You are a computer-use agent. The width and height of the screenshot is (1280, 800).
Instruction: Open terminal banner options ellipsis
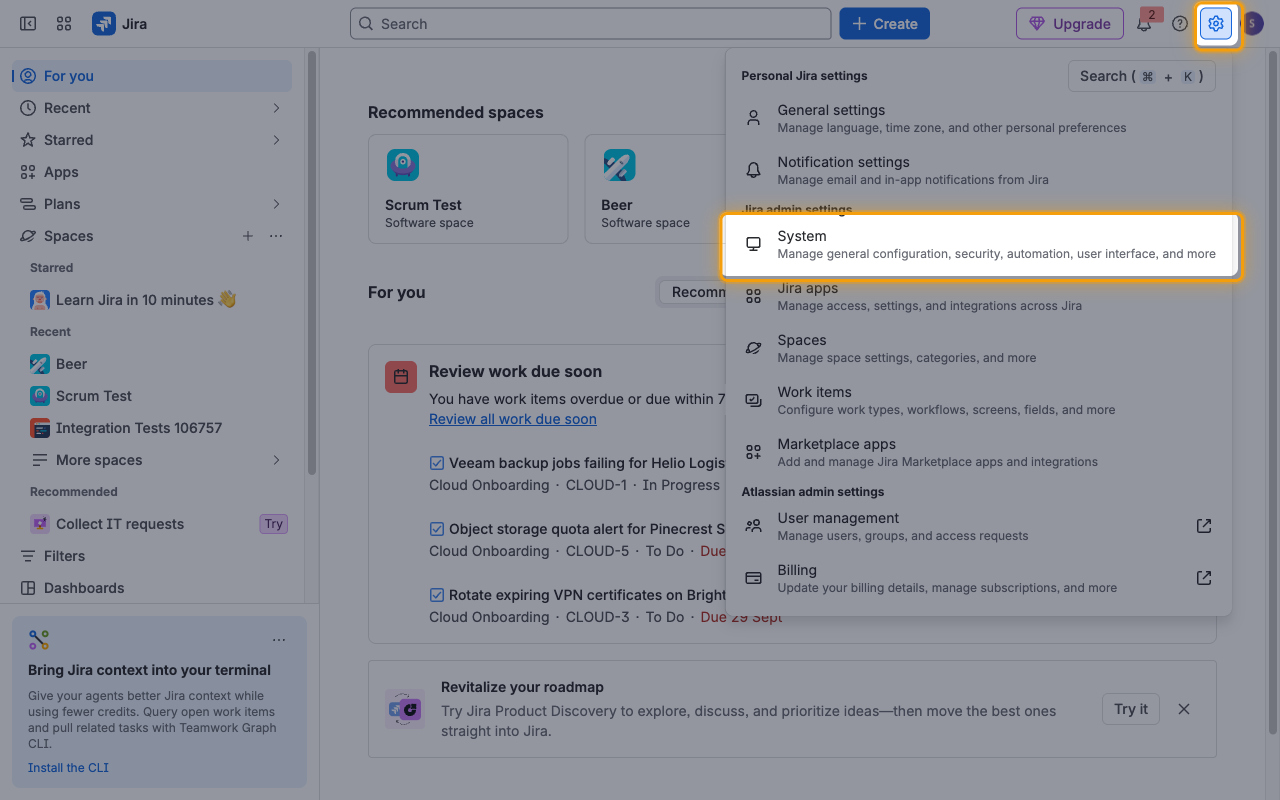click(279, 640)
